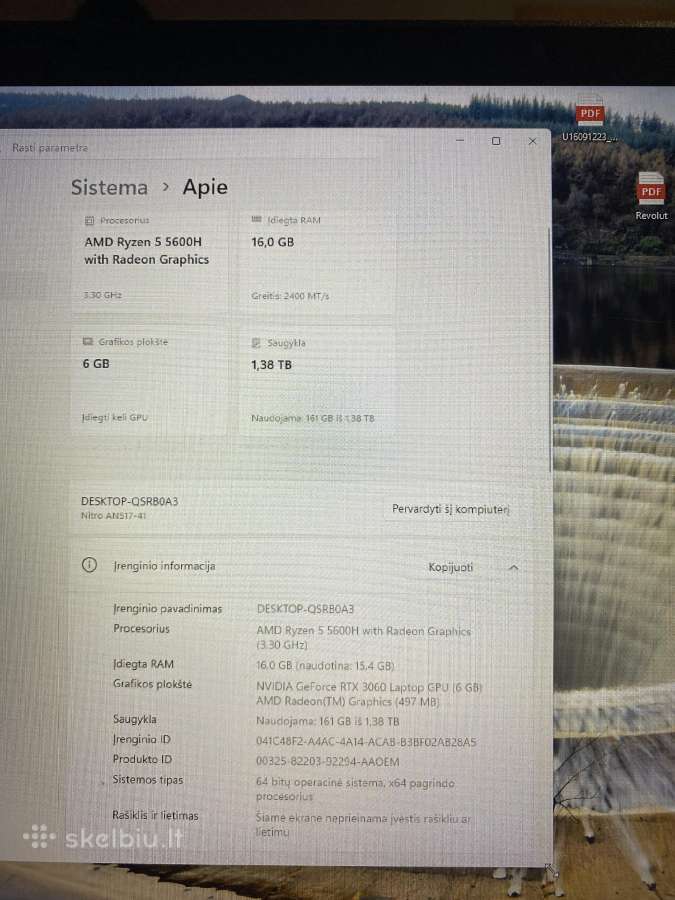Open the Revolut PDF desktop file

pos(651,196)
